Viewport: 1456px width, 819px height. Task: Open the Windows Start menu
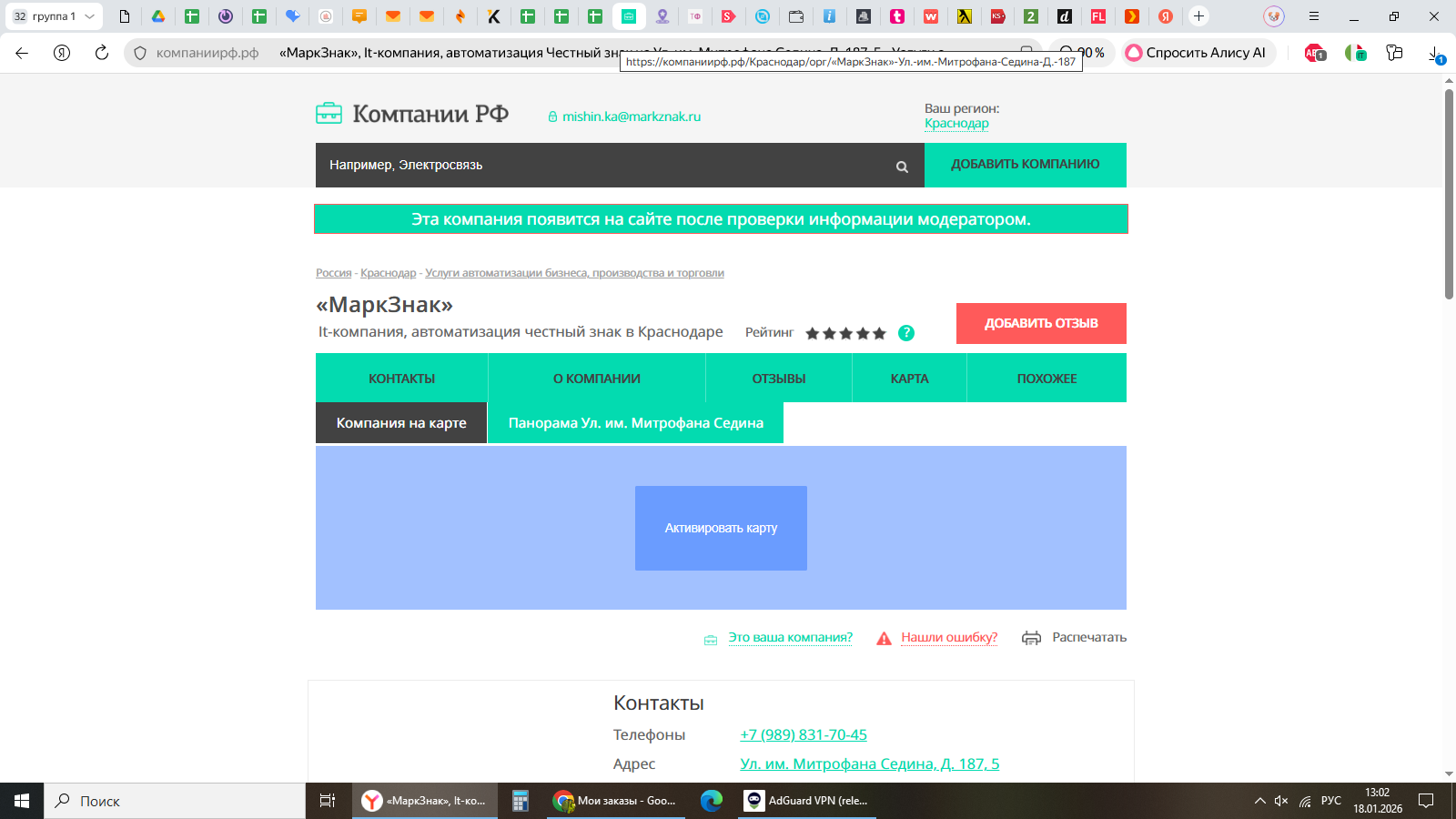(x=22, y=801)
